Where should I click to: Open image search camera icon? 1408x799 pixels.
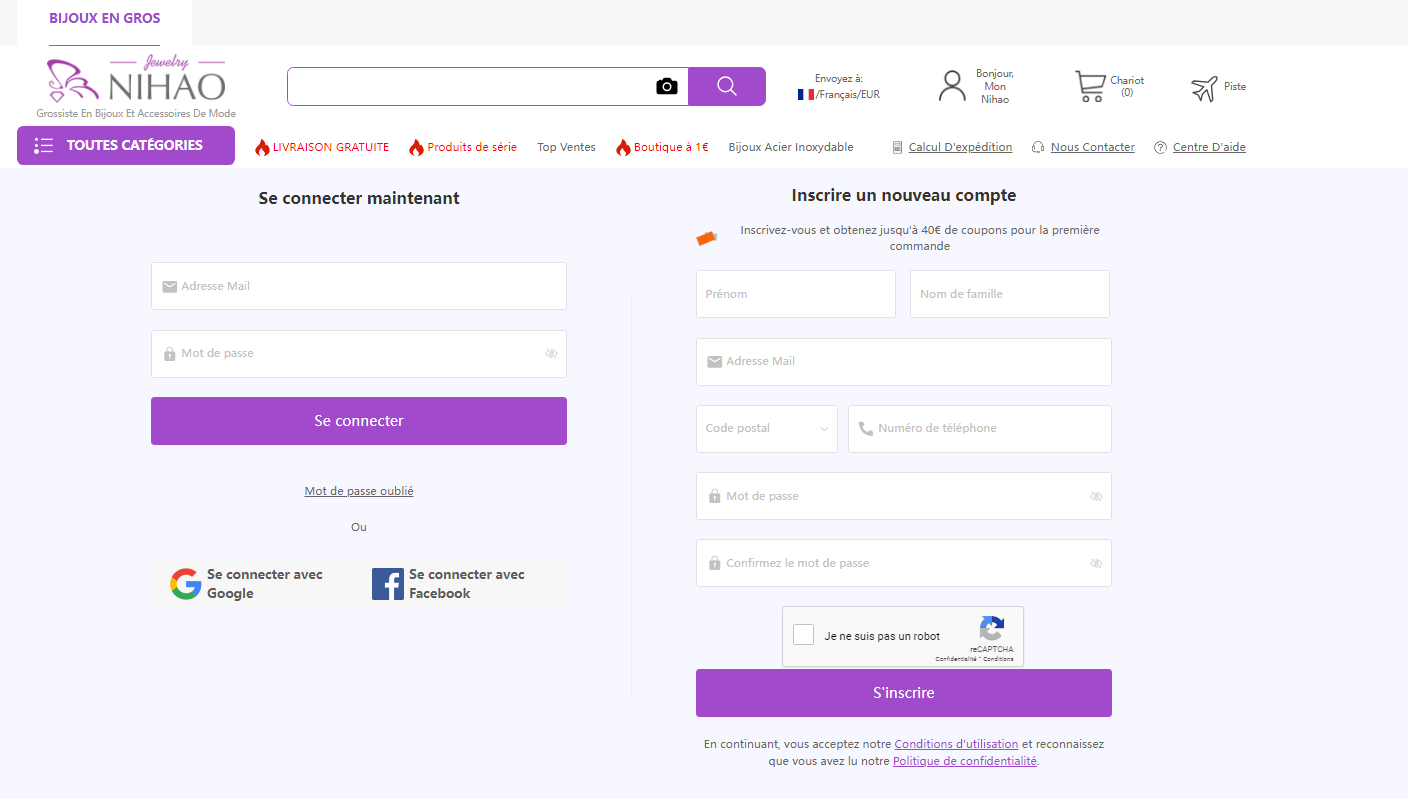667,86
